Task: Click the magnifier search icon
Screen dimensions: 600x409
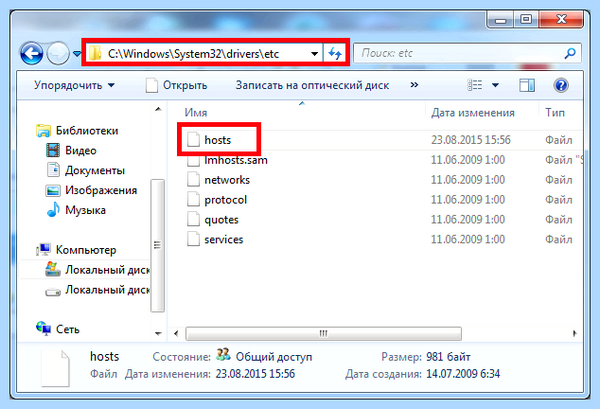Action: coord(570,53)
